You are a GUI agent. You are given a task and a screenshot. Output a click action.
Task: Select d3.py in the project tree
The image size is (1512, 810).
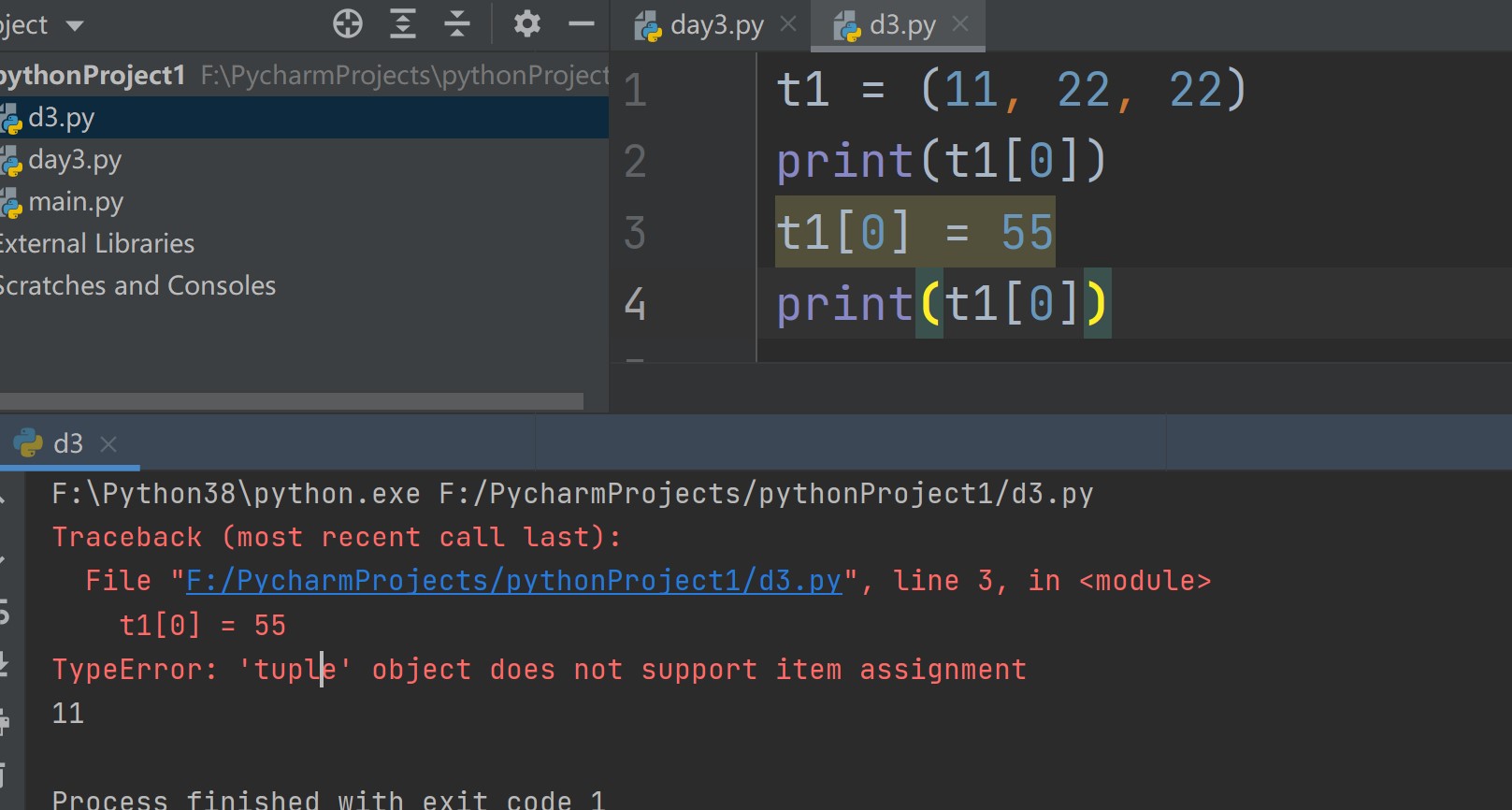(x=62, y=118)
